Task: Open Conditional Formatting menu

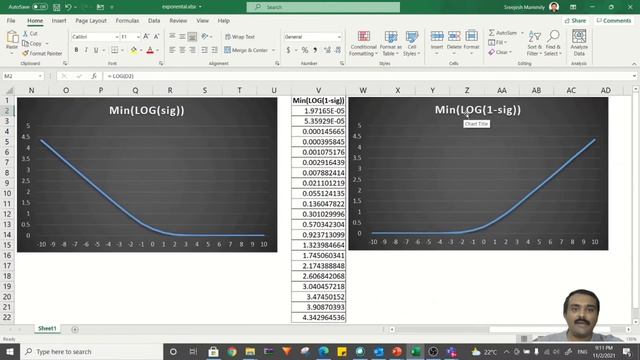Action: [x=363, y=43]
